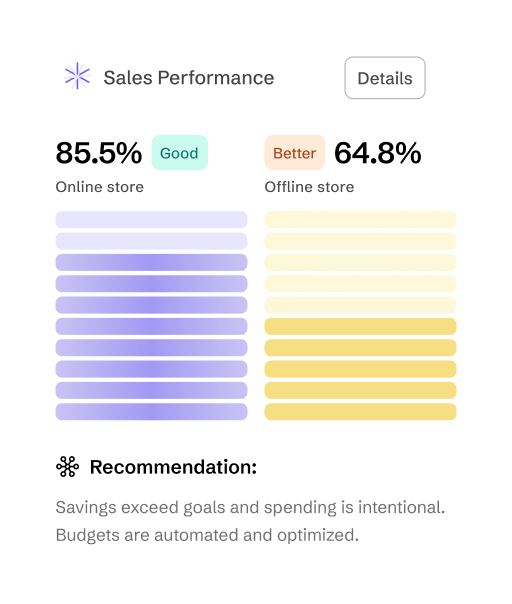This screenshot has width=512, height=604.
Task: Click the Online store label
Action: tap(100, 187)
